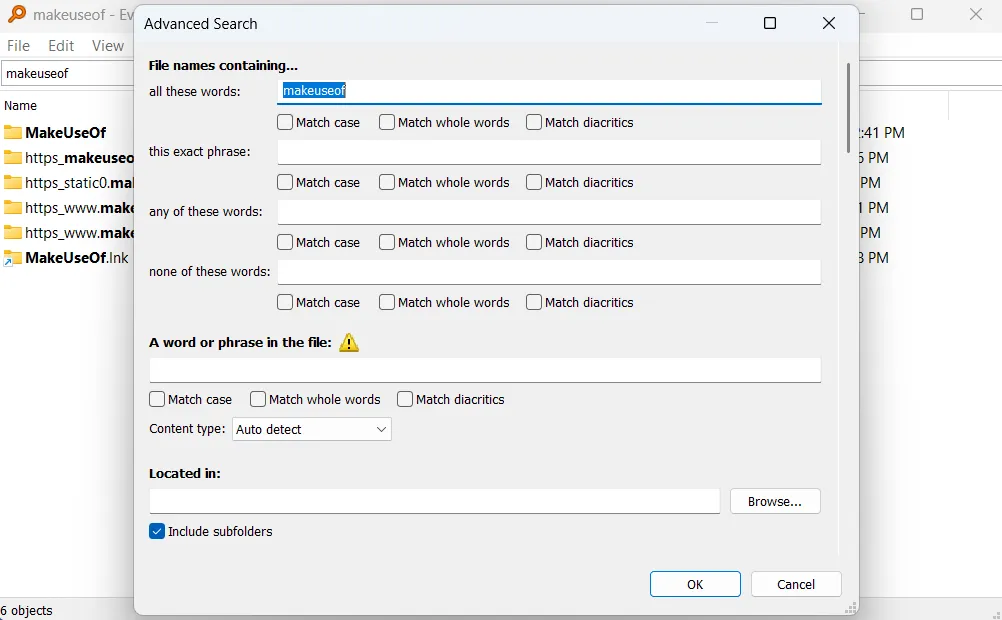Select the MakeUseOf folder icon
The image size is (1002, 620).
tap(12, 133)
